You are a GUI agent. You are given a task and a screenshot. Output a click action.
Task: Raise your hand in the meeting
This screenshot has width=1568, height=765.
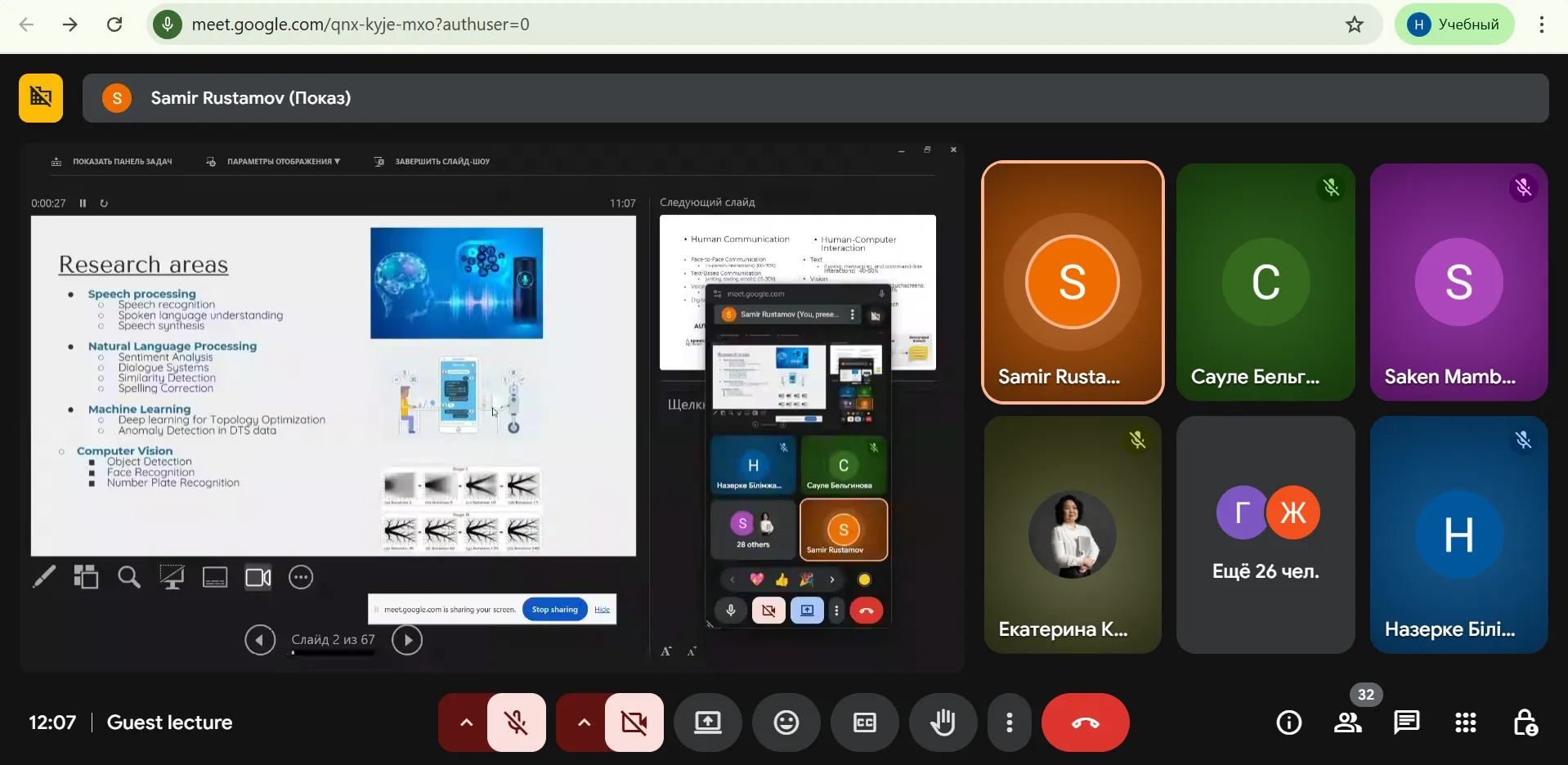(x=943, y=722)
